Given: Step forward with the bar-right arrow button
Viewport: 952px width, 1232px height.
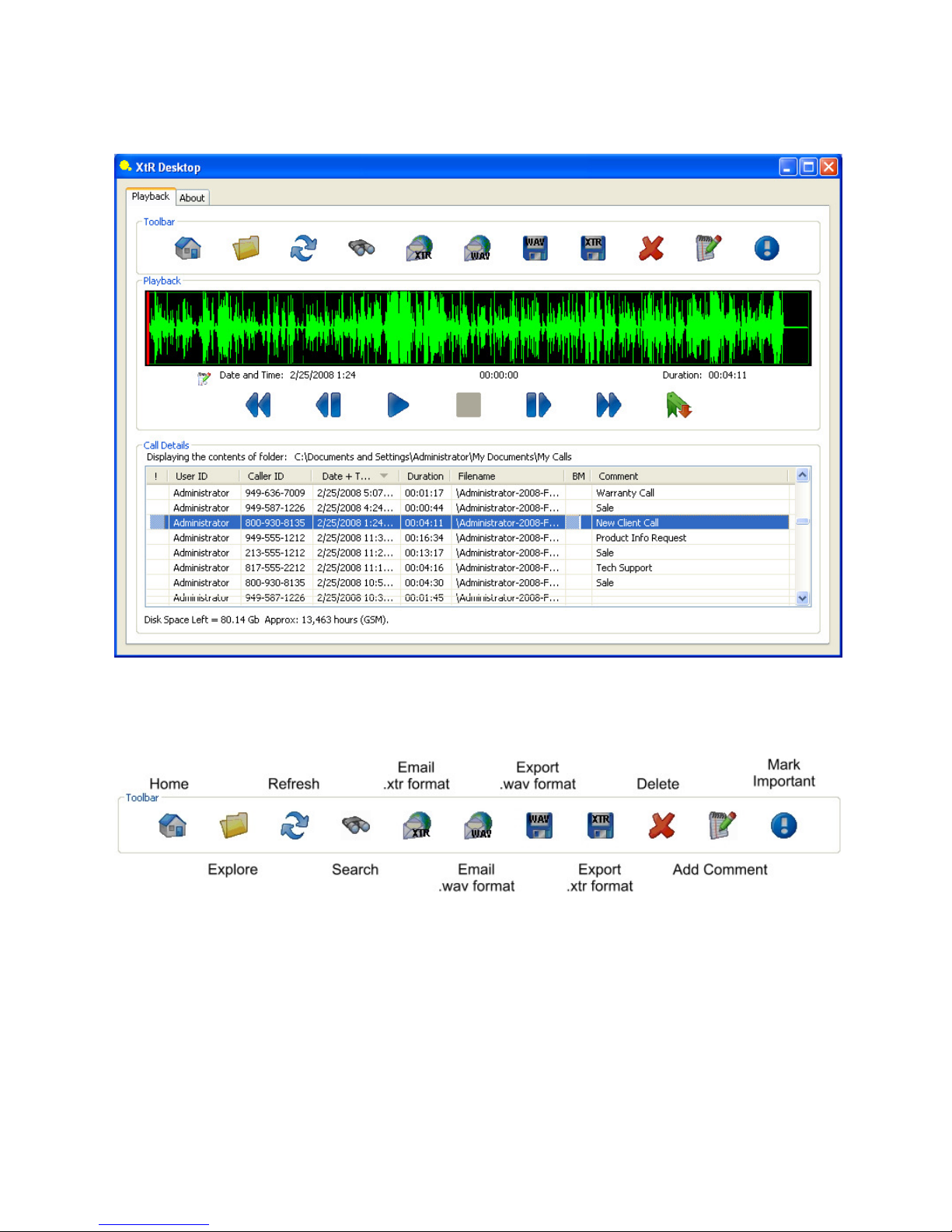Looking at the screenshot, I should click(x=539, y=405).
